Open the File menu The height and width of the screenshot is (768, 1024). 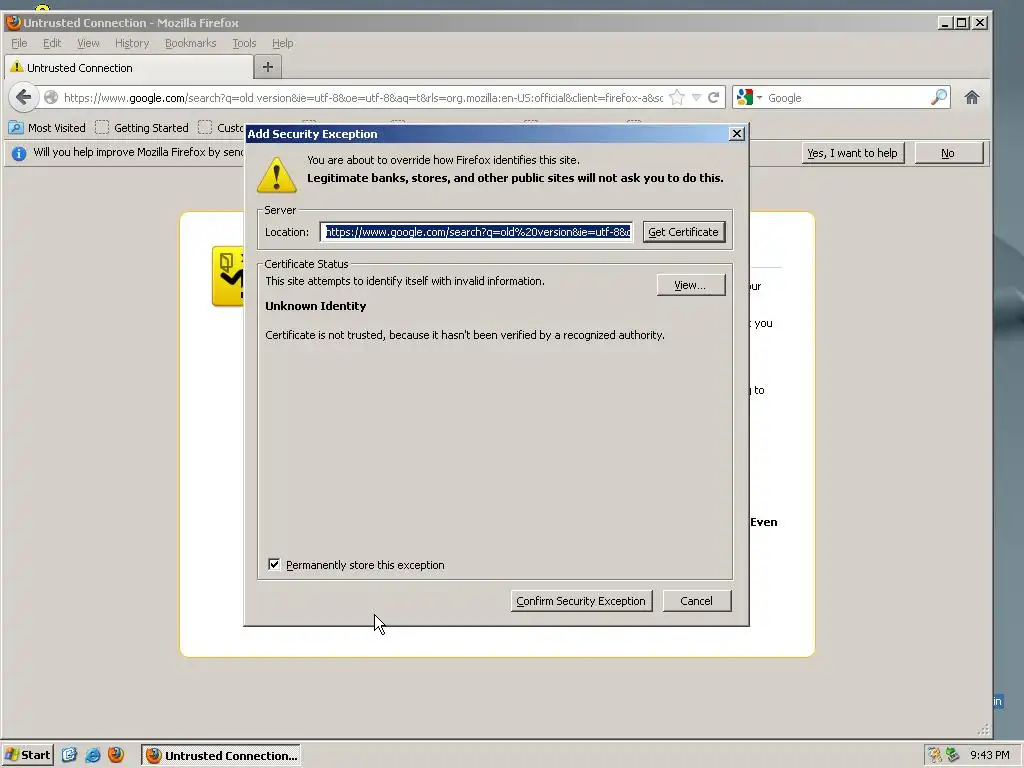tap(20, 43)
